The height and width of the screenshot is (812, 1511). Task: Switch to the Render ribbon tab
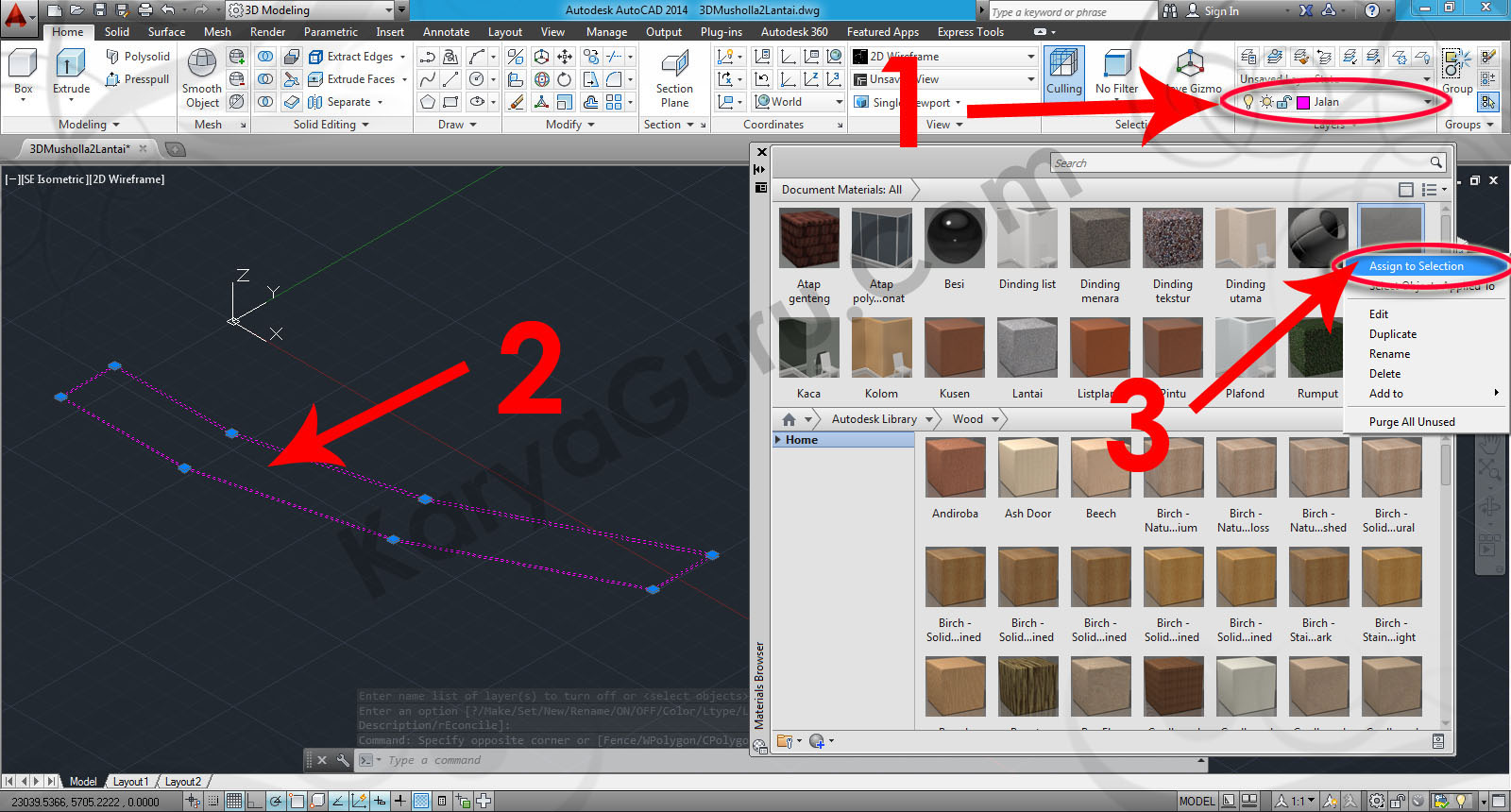tap(267, 32)
